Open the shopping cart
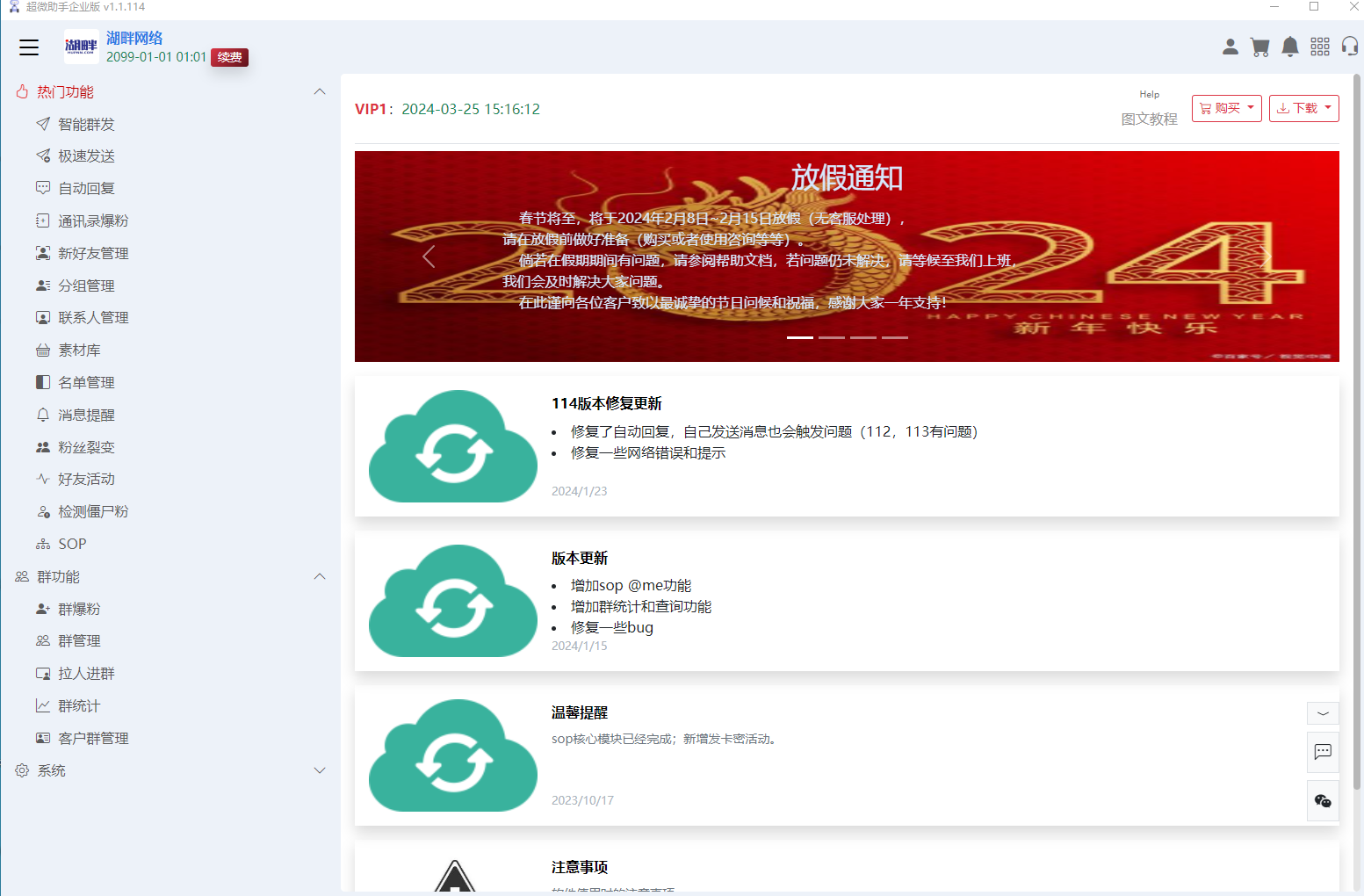Screen dimensions: 1364x896 point(1260,47)
